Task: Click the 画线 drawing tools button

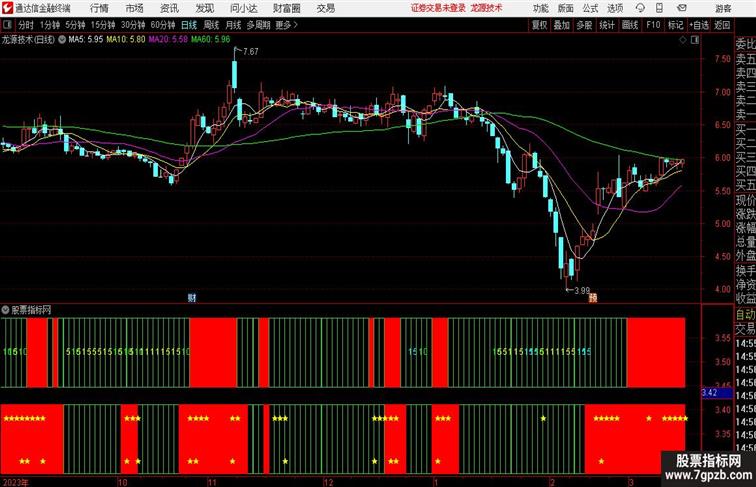Action: 630,25
